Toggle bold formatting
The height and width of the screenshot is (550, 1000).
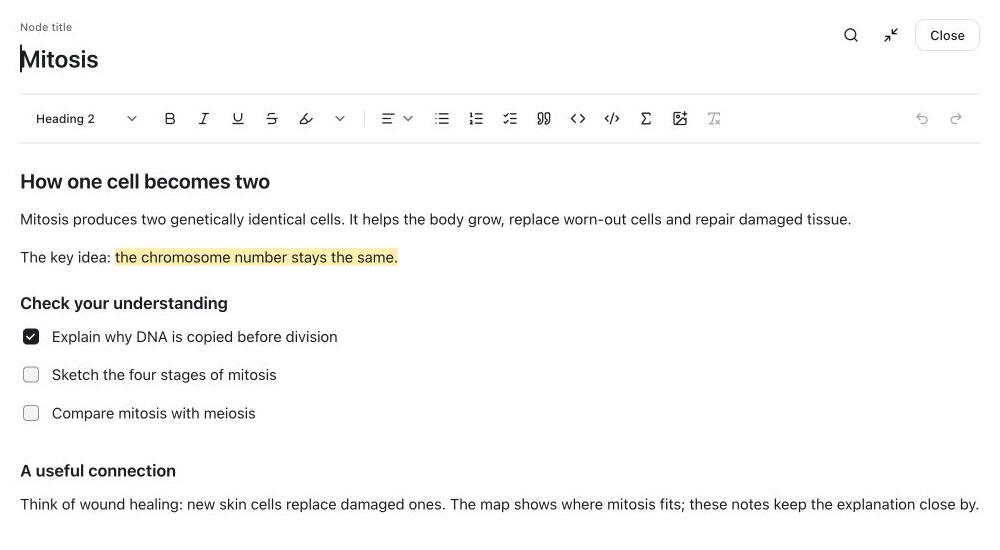pos(170,119)
